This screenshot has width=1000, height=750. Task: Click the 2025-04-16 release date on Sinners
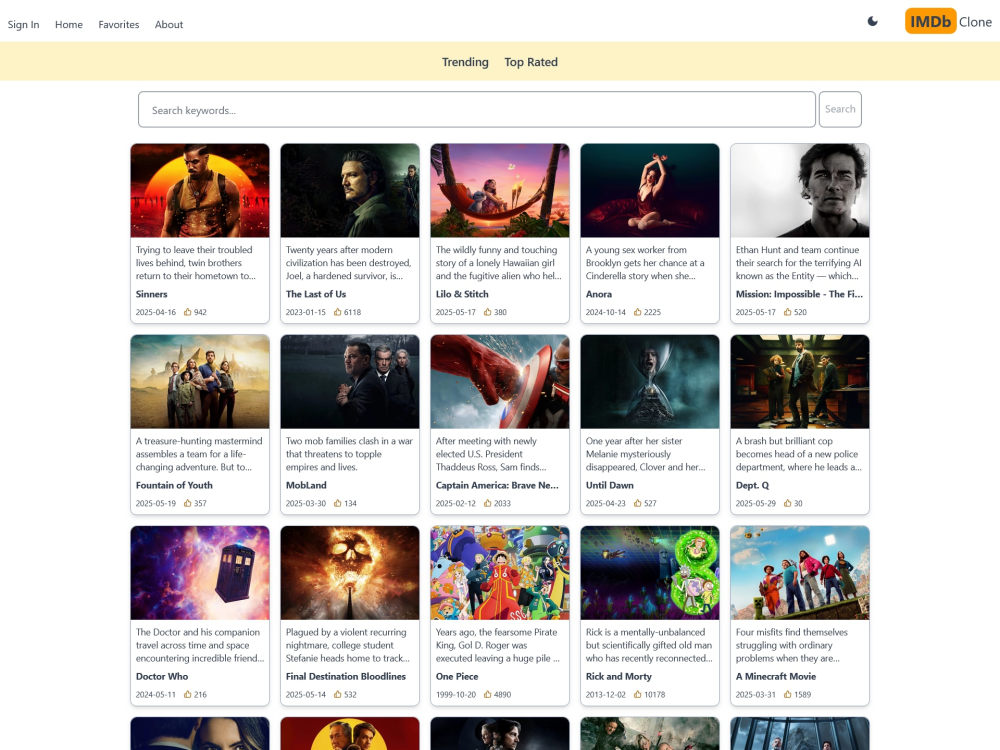pyautogui.click(x=156, y=312)
